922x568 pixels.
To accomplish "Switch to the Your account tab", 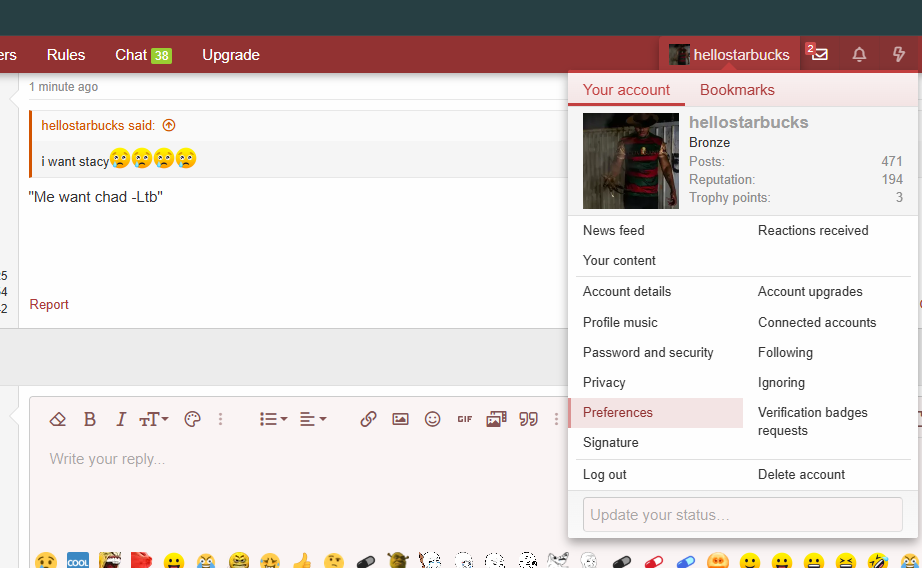I will 626,90.
